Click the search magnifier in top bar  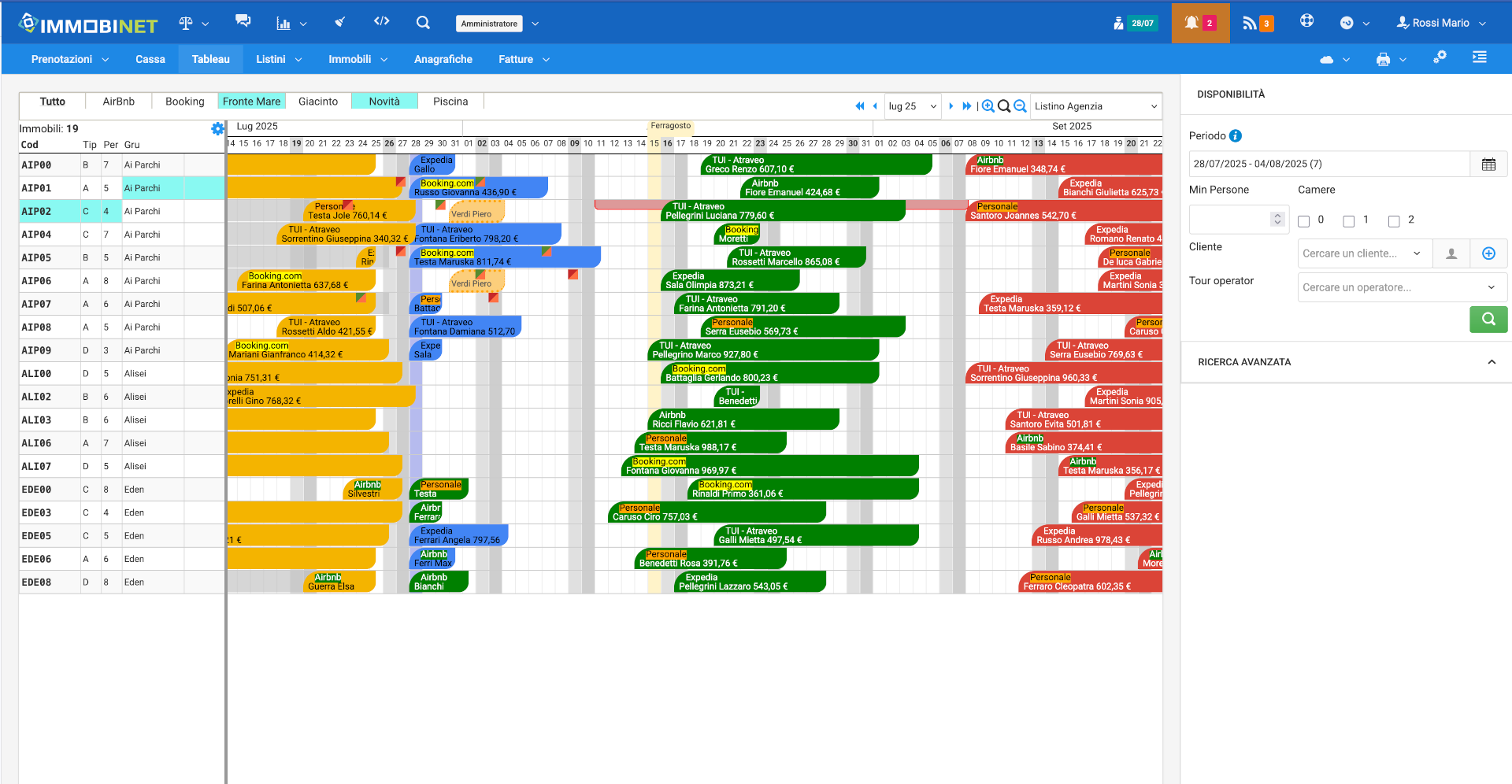click(423, 23)
